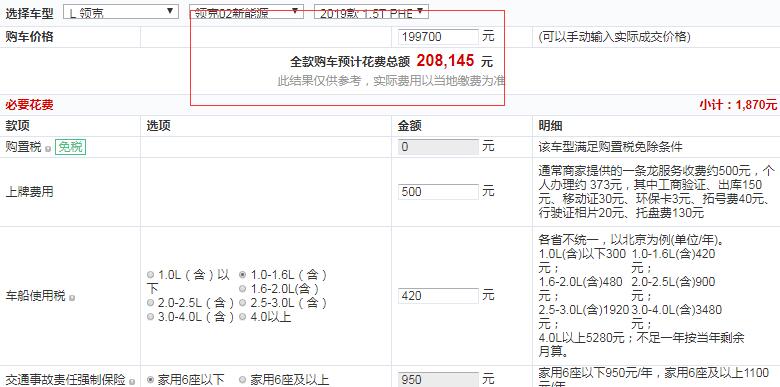
Task: Click the 明细 column header
Action: [x=550, y=126]
